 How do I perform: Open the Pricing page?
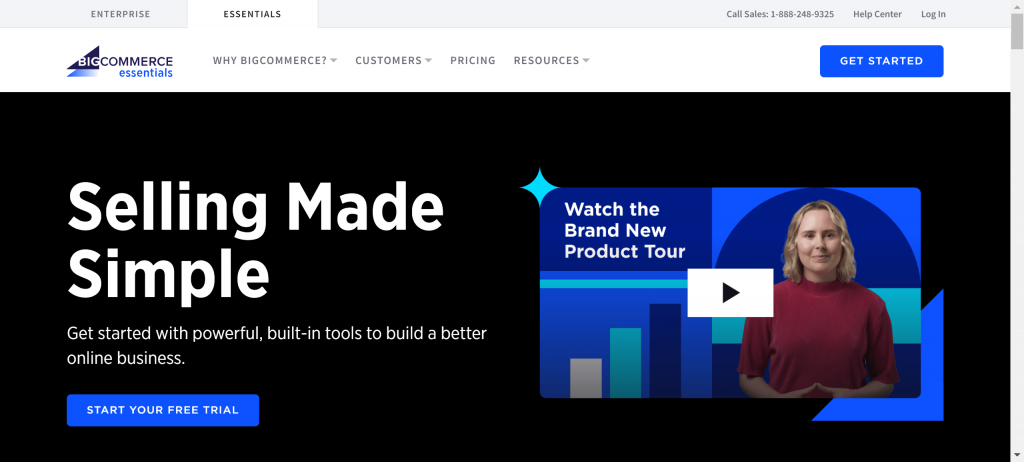coord(473,60)
